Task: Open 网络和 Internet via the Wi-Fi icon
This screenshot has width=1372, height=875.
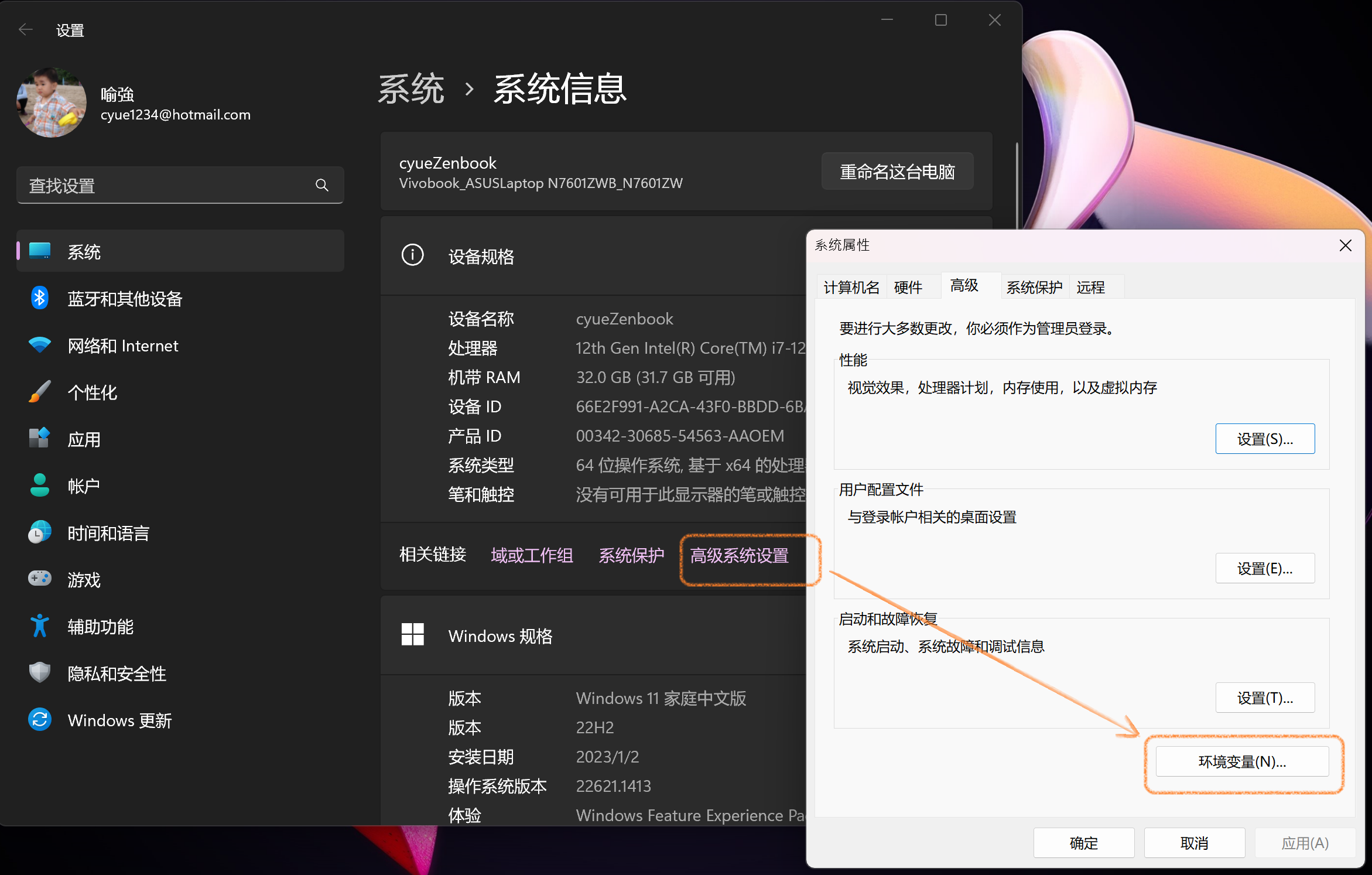Action: point(39,345)
